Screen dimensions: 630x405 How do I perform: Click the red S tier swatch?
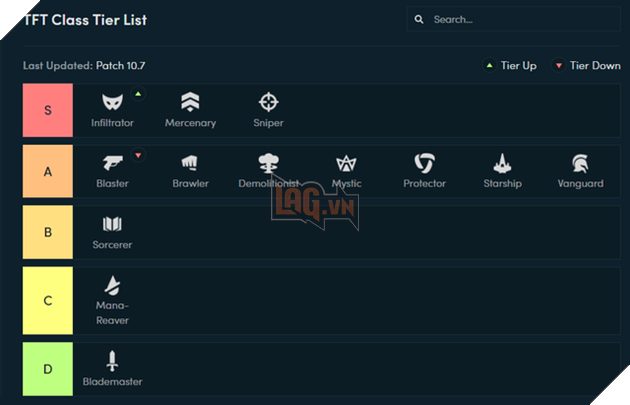pyautogui.click(x=48, y=110)
